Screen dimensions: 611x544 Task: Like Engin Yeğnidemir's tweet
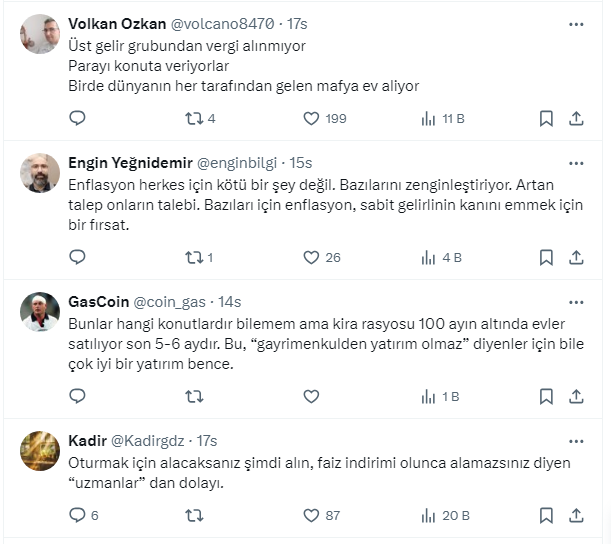(311, 257)
